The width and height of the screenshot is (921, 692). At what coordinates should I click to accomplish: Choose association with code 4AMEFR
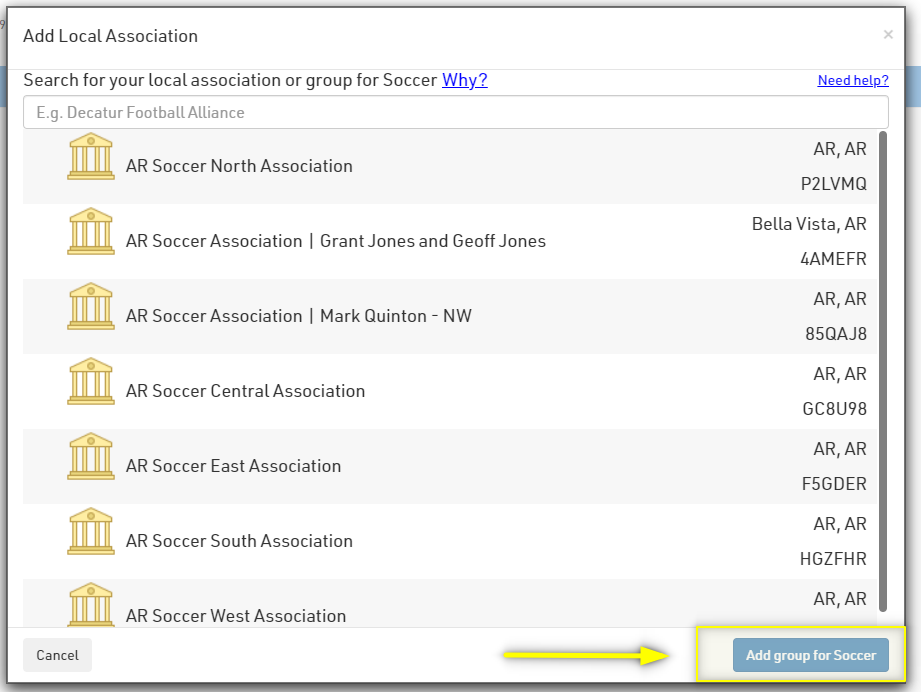(833, 259)
